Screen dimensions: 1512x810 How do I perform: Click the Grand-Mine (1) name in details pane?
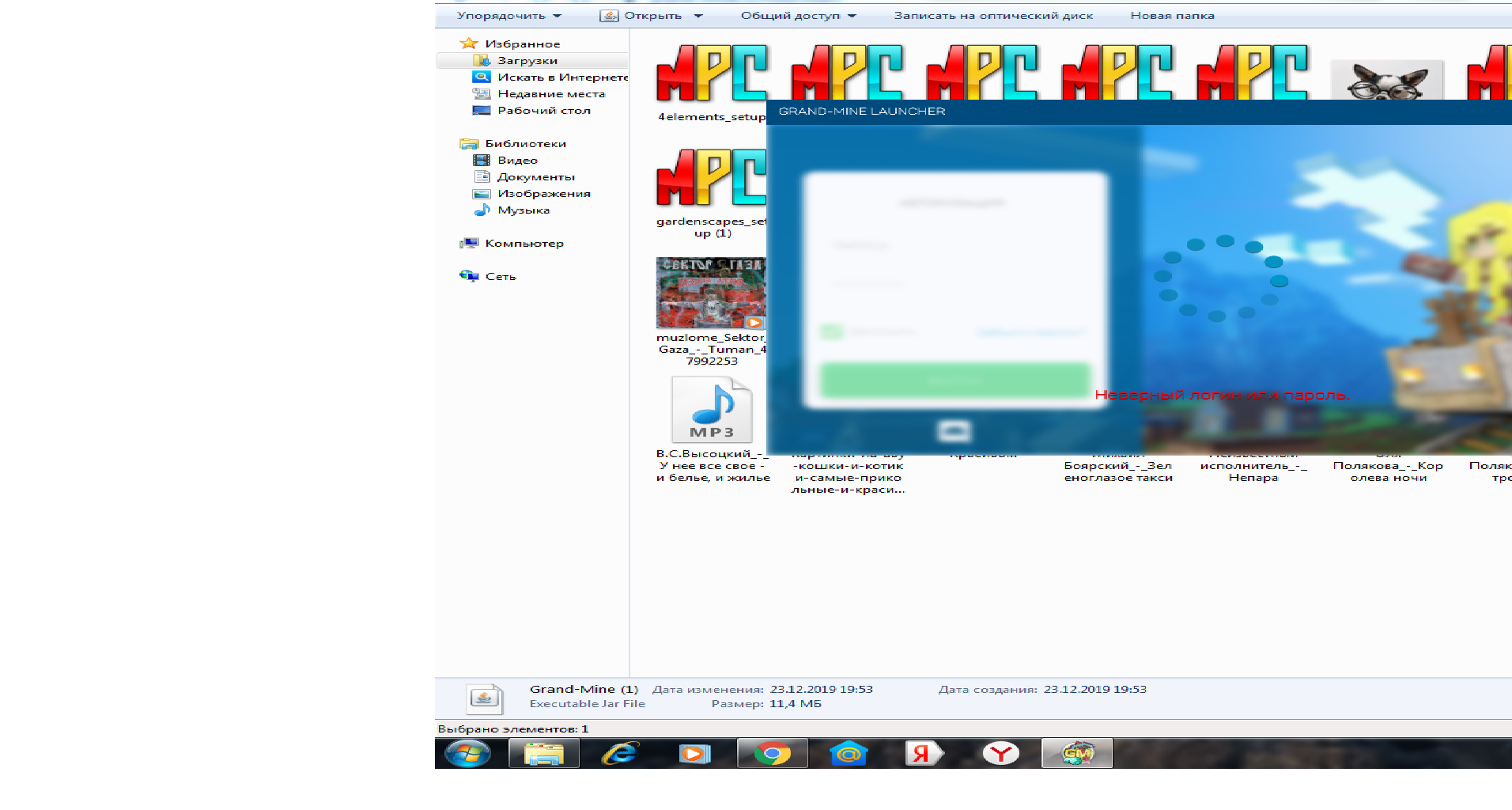pyautogui.click(x=584, y=689)
